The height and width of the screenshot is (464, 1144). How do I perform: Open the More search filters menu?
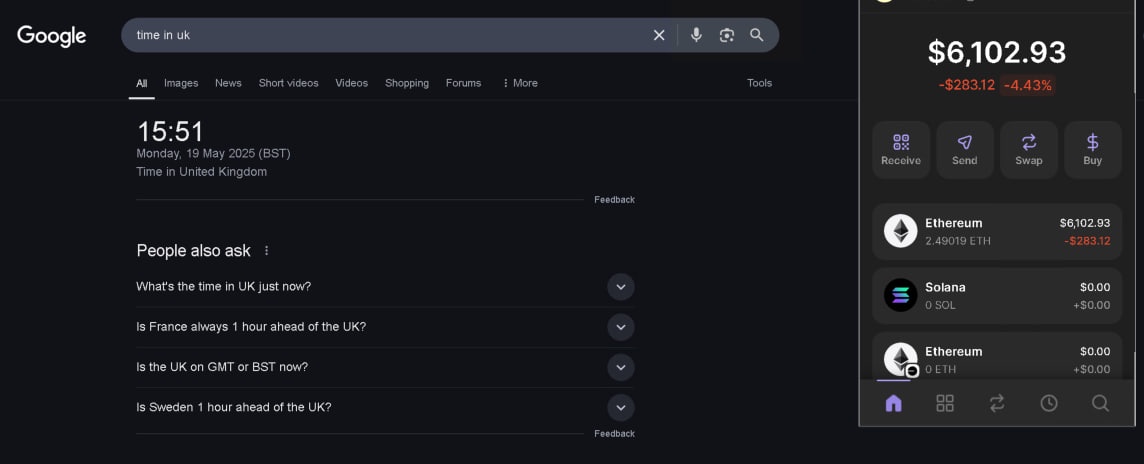click(x=520, y=83)
